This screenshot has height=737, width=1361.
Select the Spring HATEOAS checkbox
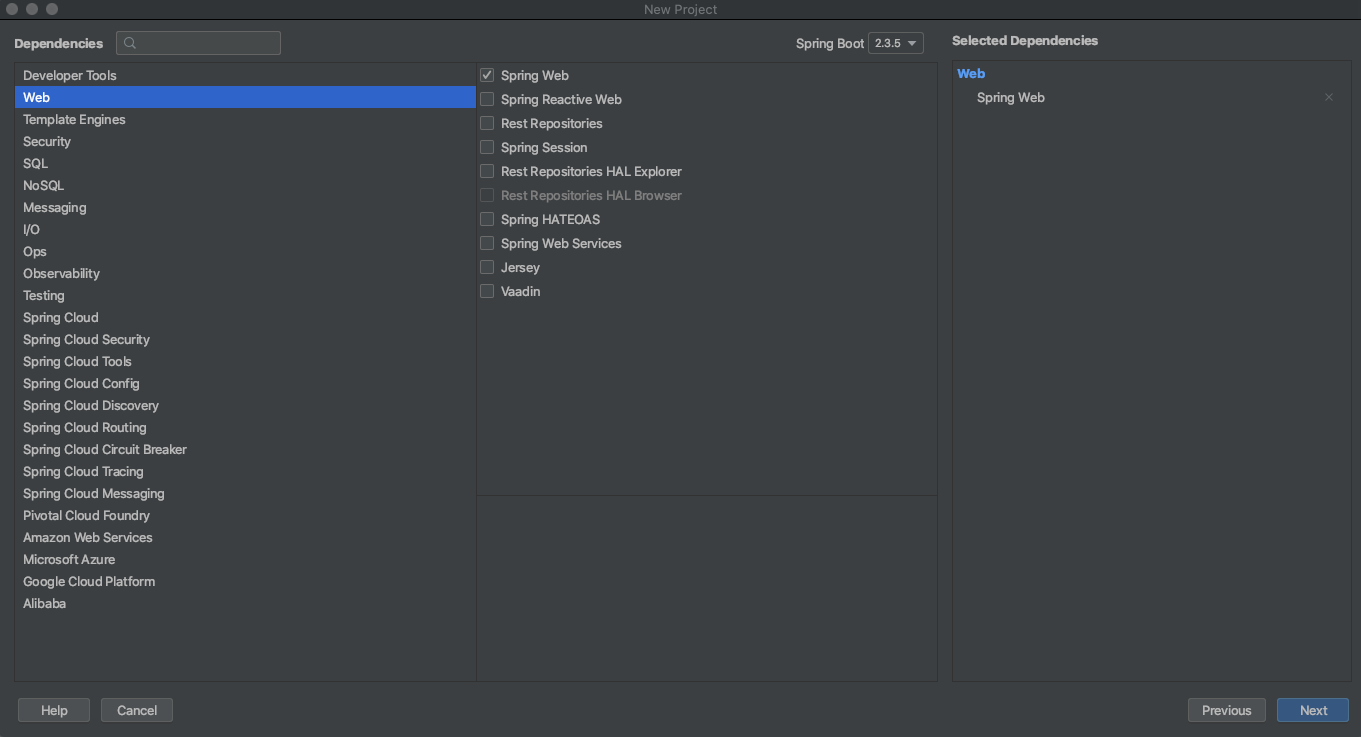coord(487,219)
